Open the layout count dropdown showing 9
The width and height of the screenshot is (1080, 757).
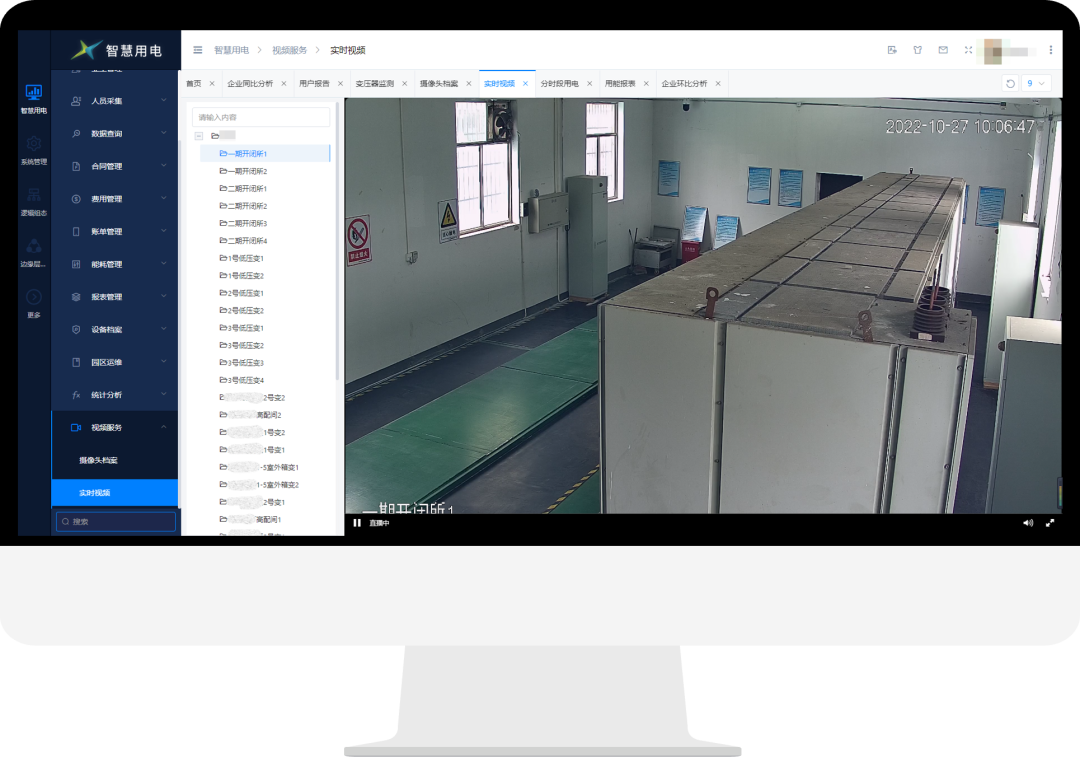[x=1036, y=84]
